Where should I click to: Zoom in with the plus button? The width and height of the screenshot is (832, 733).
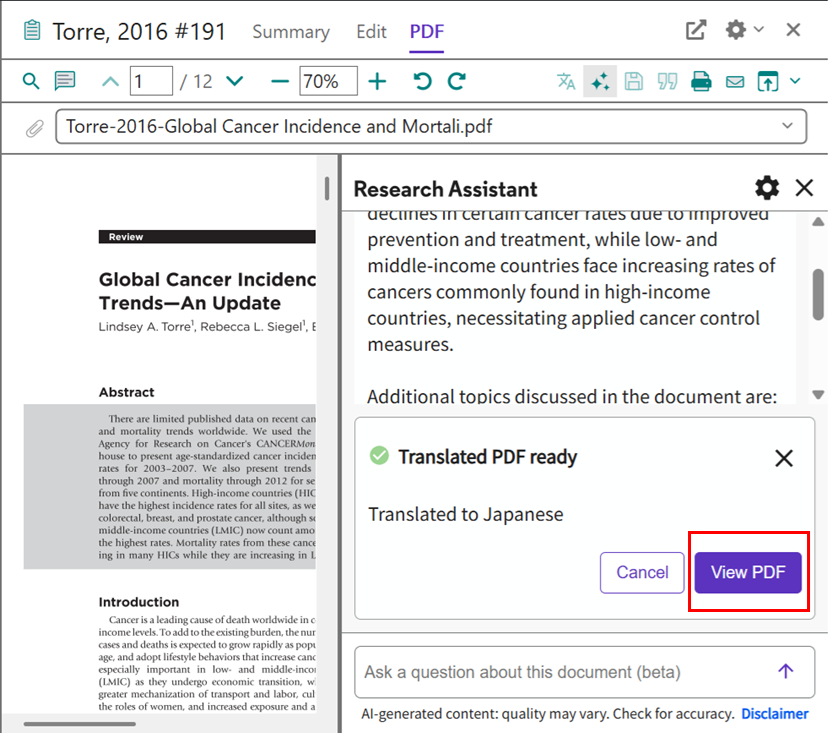coord(377,81)
